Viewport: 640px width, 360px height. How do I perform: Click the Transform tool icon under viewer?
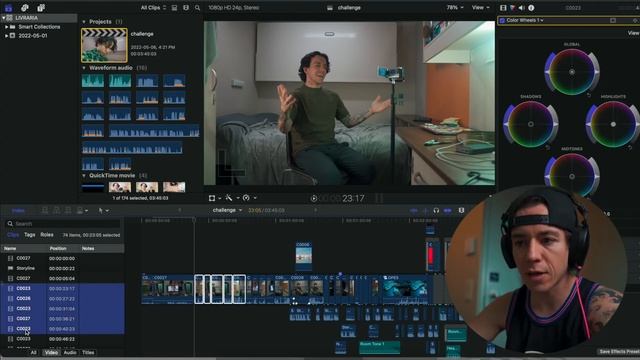coord(212,198)
